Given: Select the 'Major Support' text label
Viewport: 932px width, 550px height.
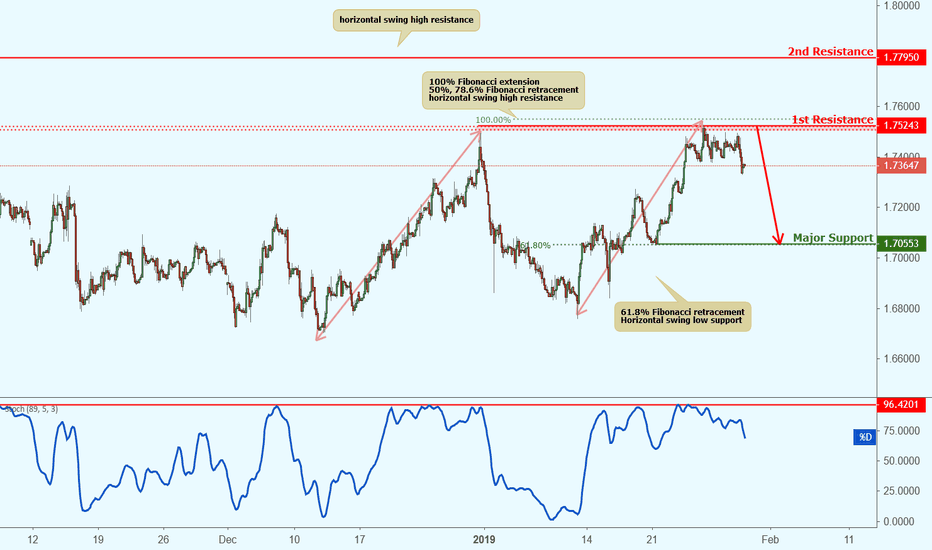Looking at the screenshot, I should [833, 237].
